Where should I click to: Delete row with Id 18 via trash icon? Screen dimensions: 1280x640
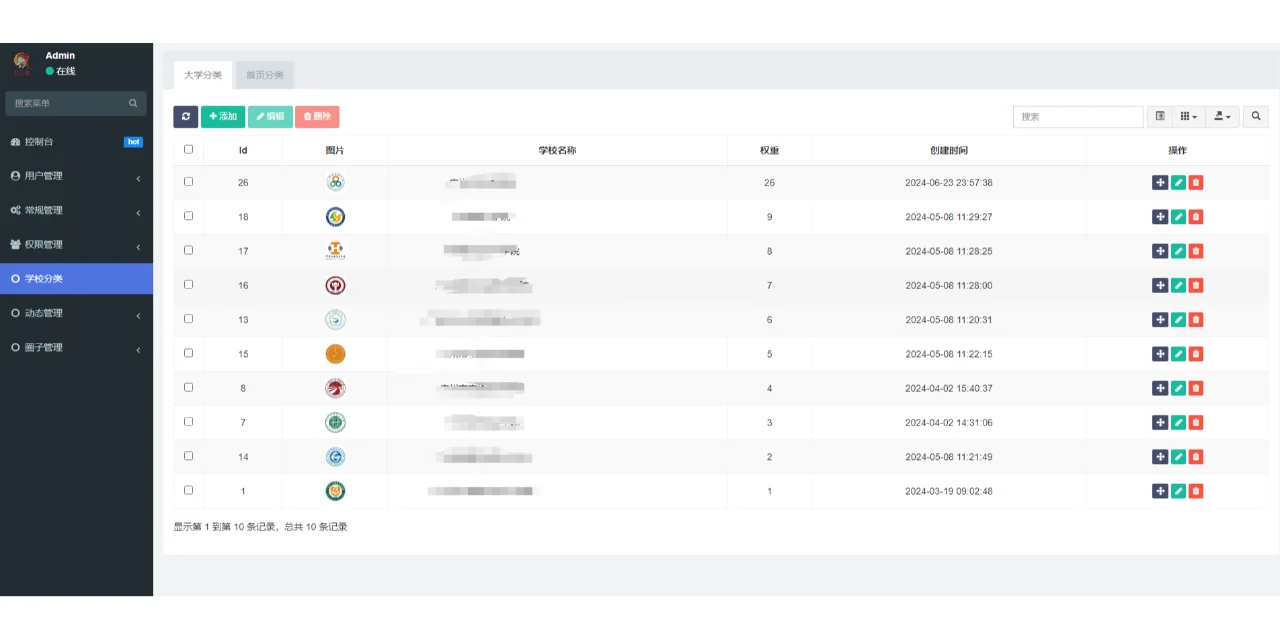(x=1196, y=217)
